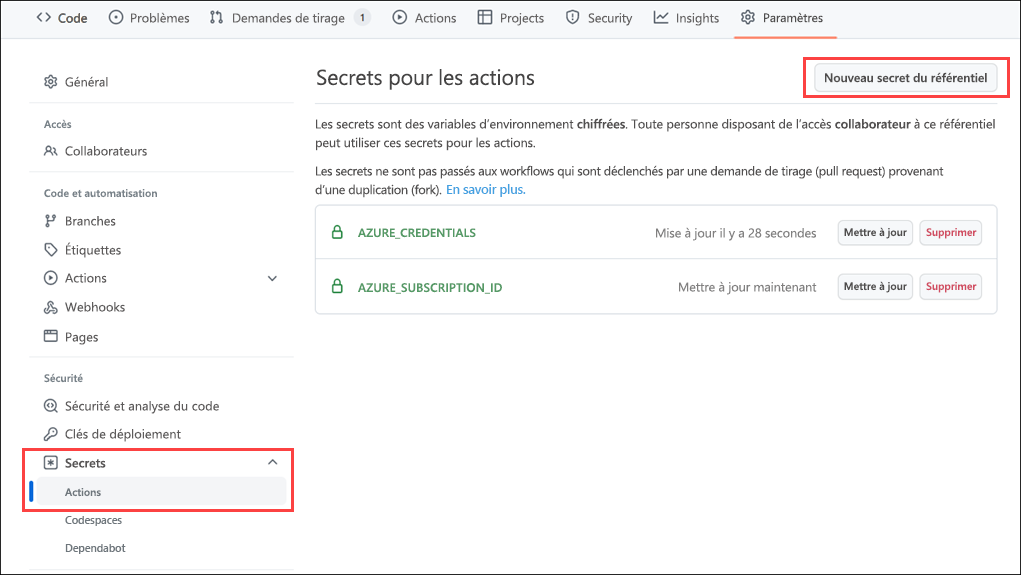Click the AZURE_CREDENTIALS lock icon
1021x575 pixels.
[337, 232]
